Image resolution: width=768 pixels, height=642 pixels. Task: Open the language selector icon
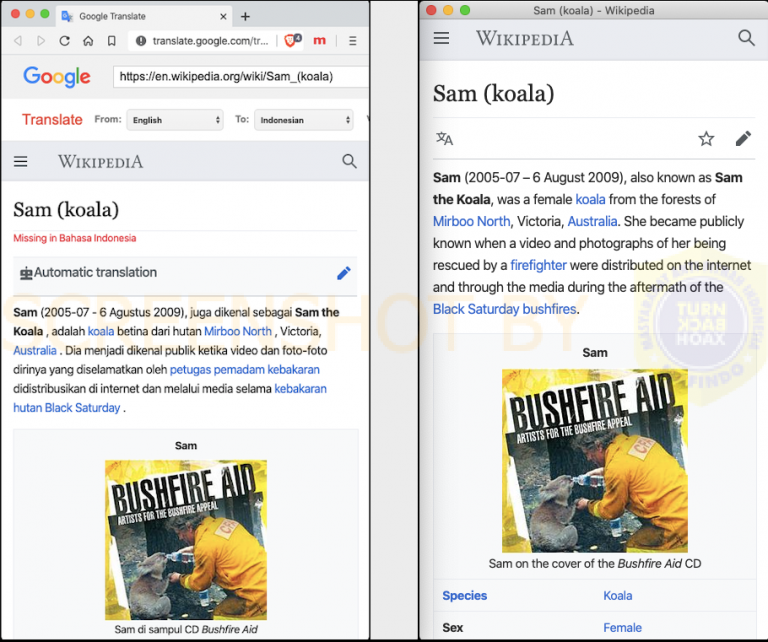[445, 139]
